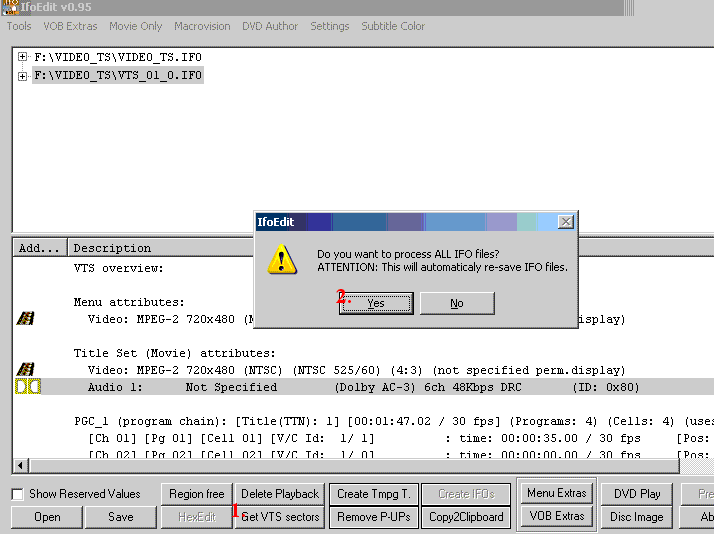The width and height of the screenshot is (714, 534).
Task: Select the Audio 1 Not Specified row
Action: coord(363,387)
